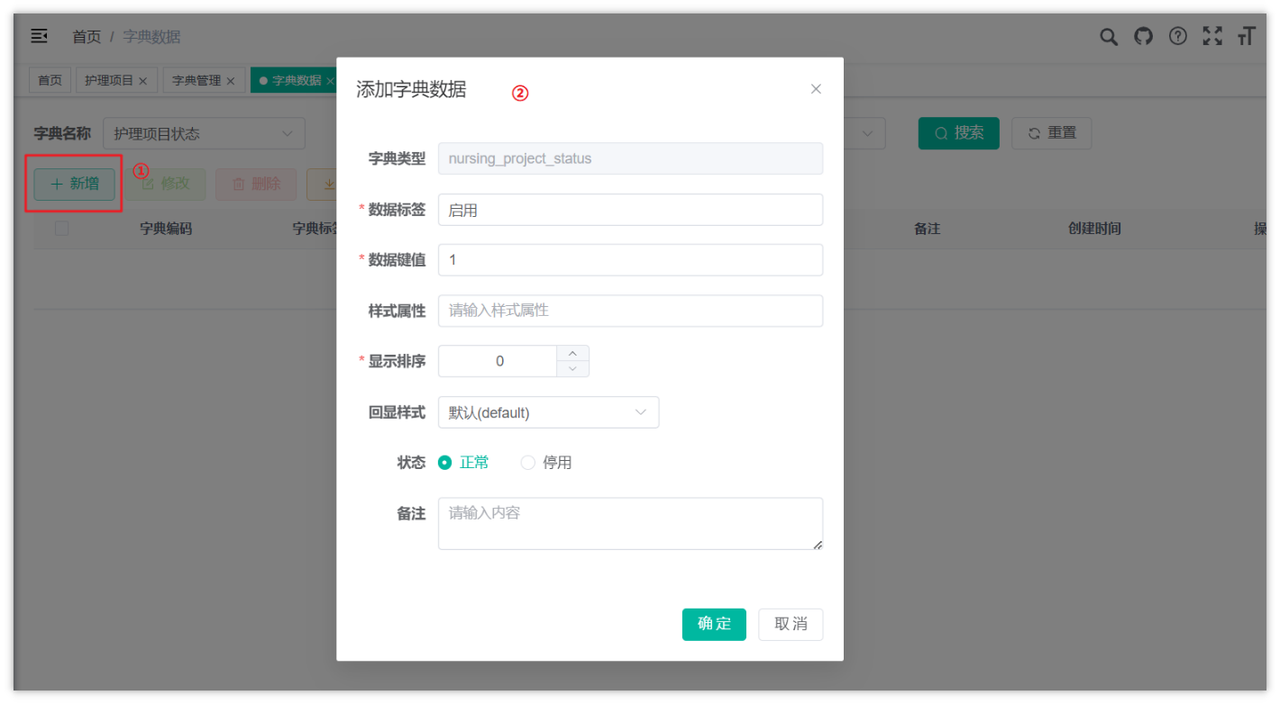Close the 添加字典数据 dialog

[816, 89]
